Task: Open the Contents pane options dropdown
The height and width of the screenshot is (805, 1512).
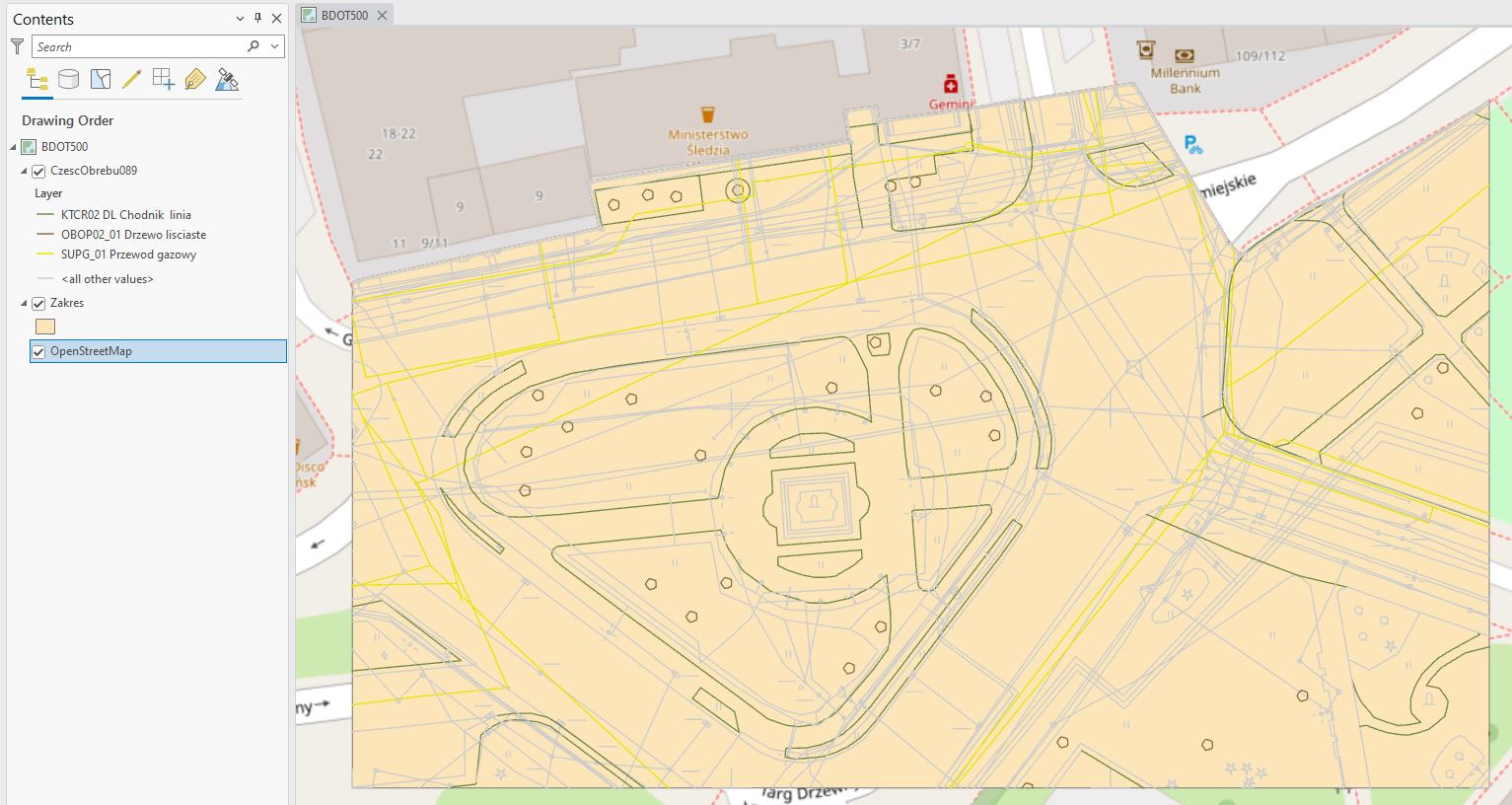Action: point(240,19)
